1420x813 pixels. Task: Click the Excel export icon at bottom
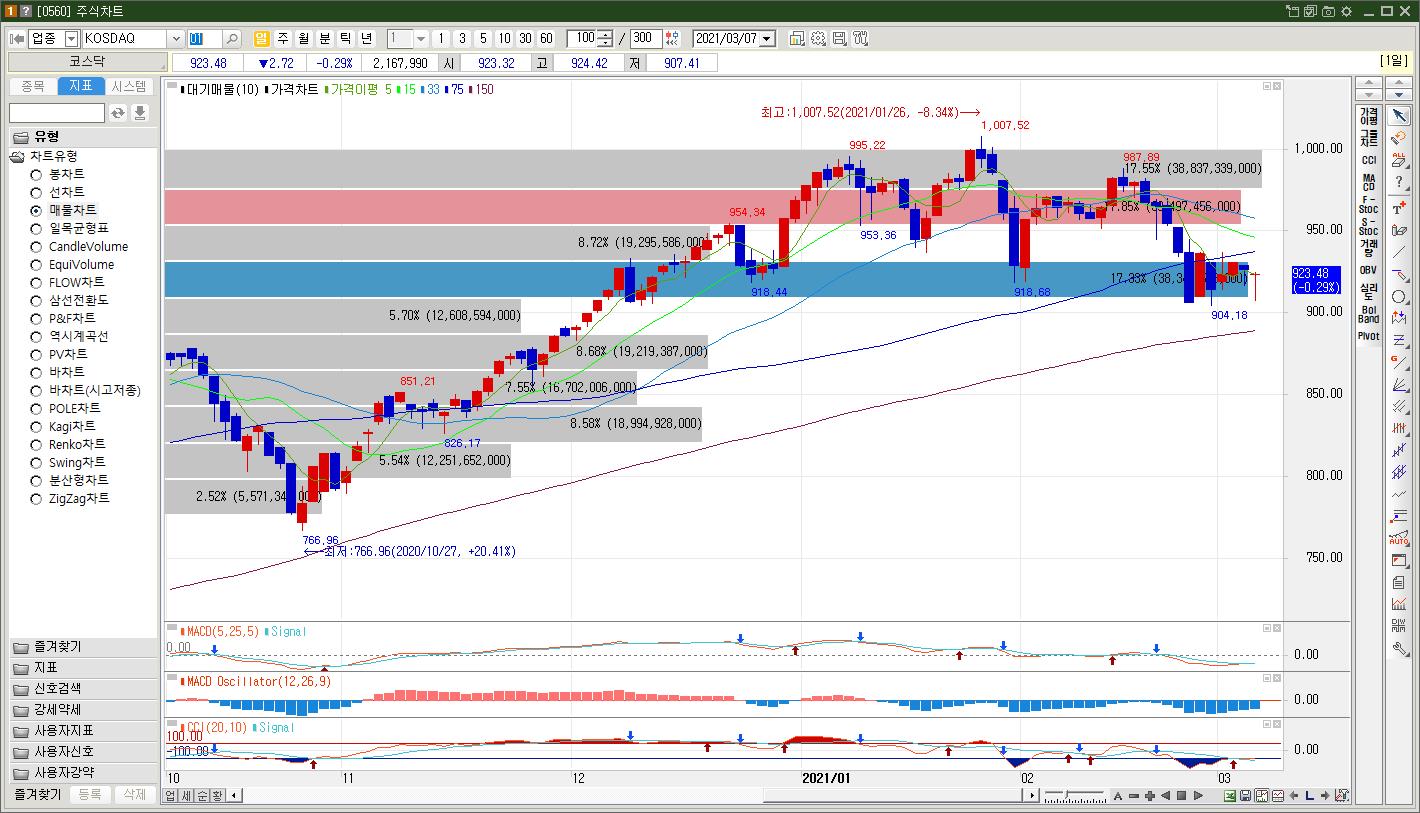(1230, 796)
